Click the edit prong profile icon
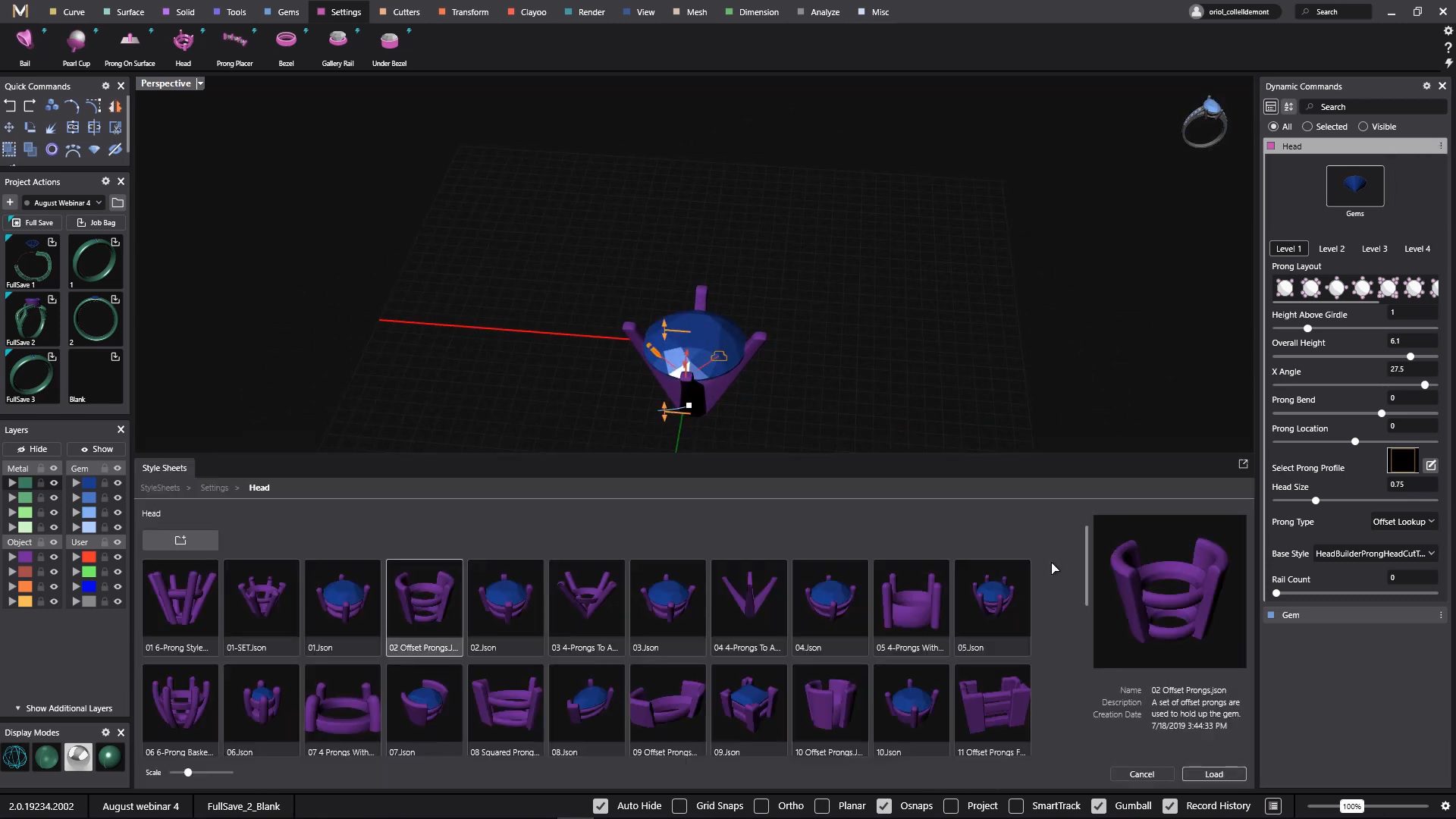Image resolution: width=1456 pixels, height=819 pixels. pyautogui.click(x=1431, y=465)
